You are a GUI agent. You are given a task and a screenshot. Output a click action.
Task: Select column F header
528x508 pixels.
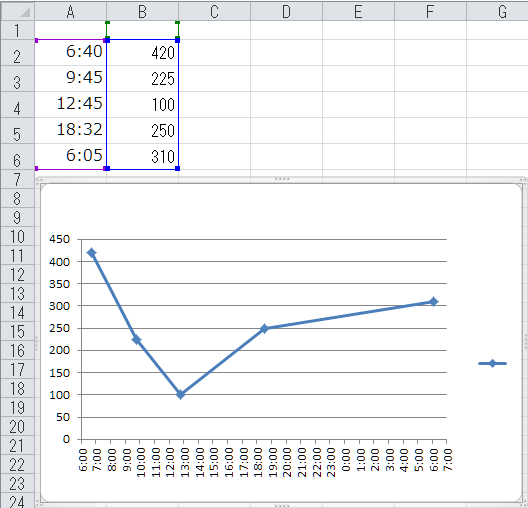point(430,11)
